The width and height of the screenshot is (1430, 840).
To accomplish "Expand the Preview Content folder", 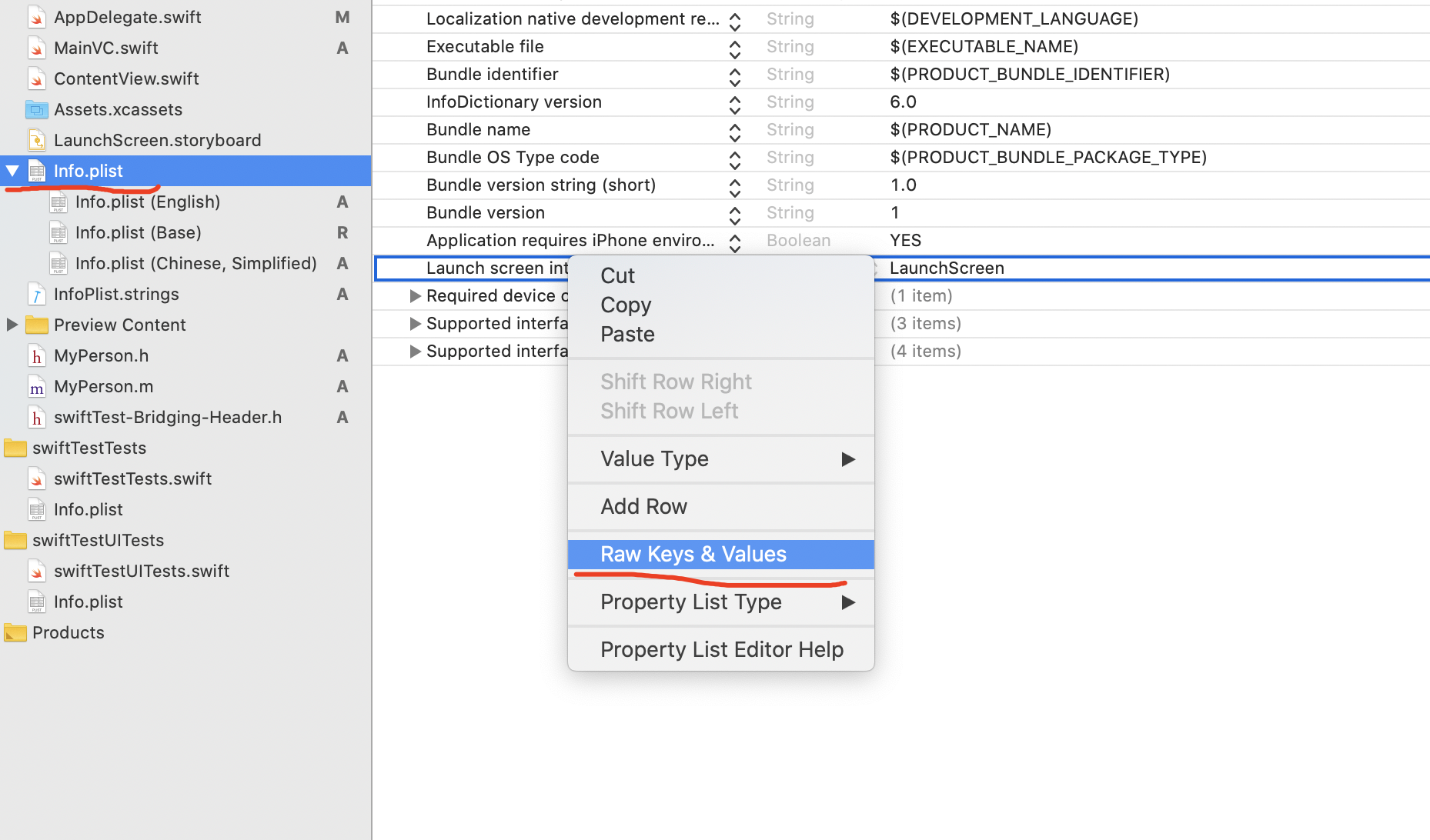I will [12, 325].
